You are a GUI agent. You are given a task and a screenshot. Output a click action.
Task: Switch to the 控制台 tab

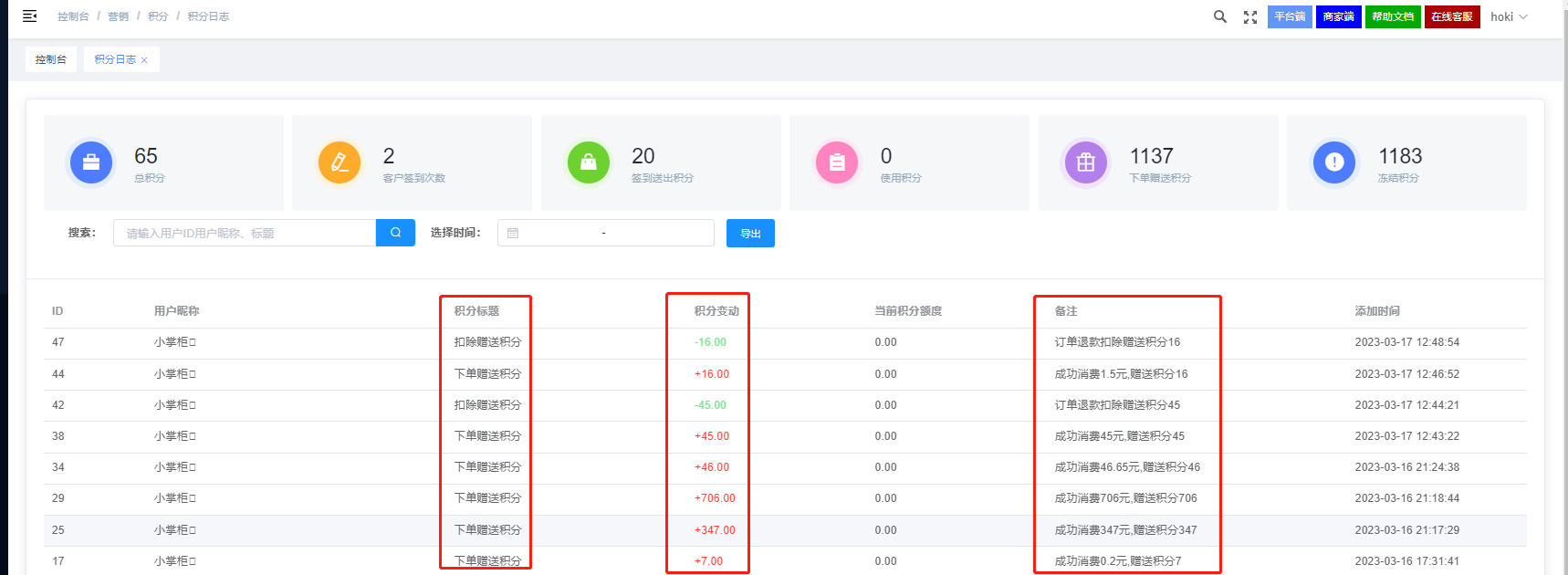point(51,59)
